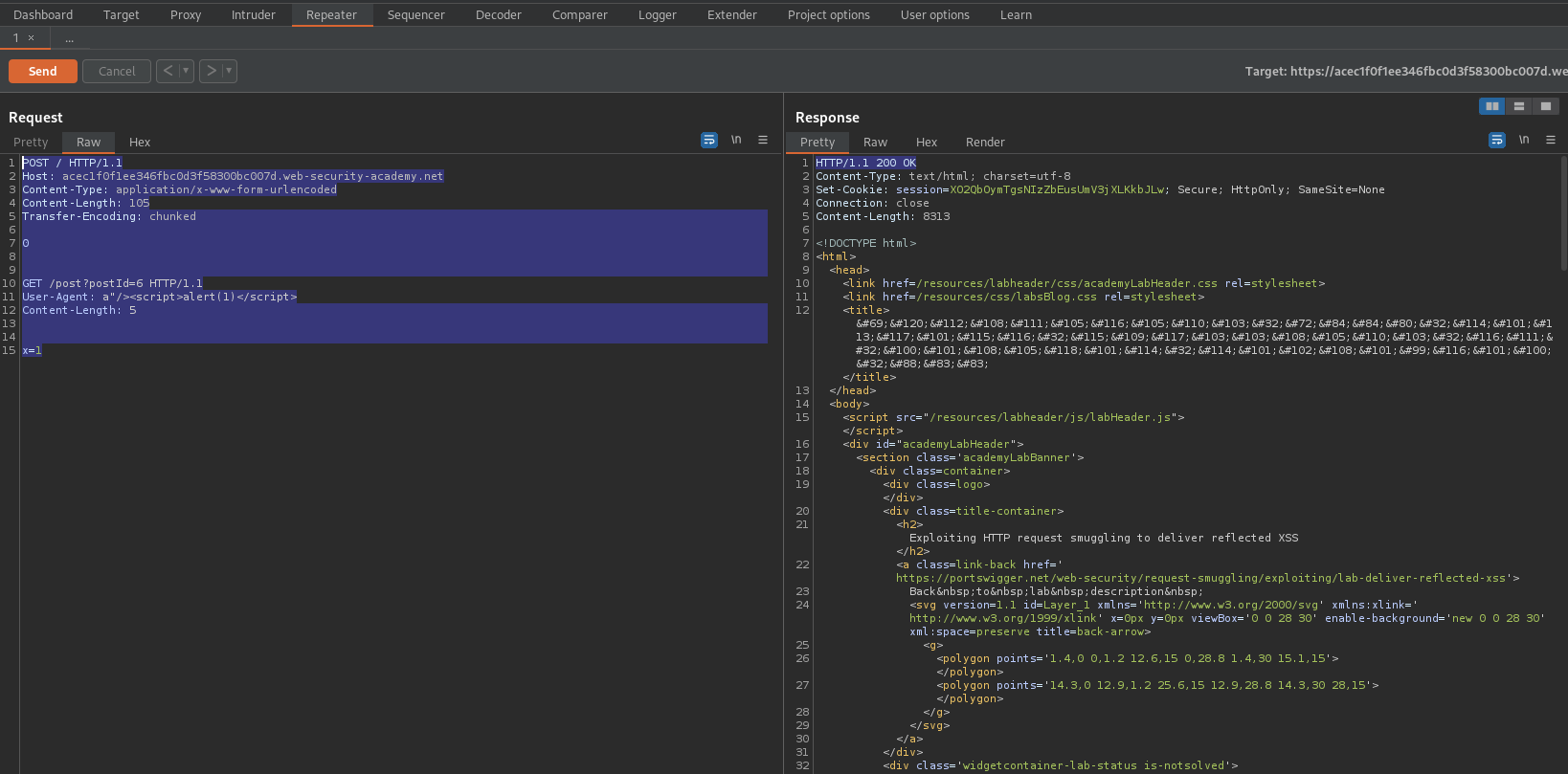
Task: Switch to combined tabbed layout view
Action: click(1545, 106)
